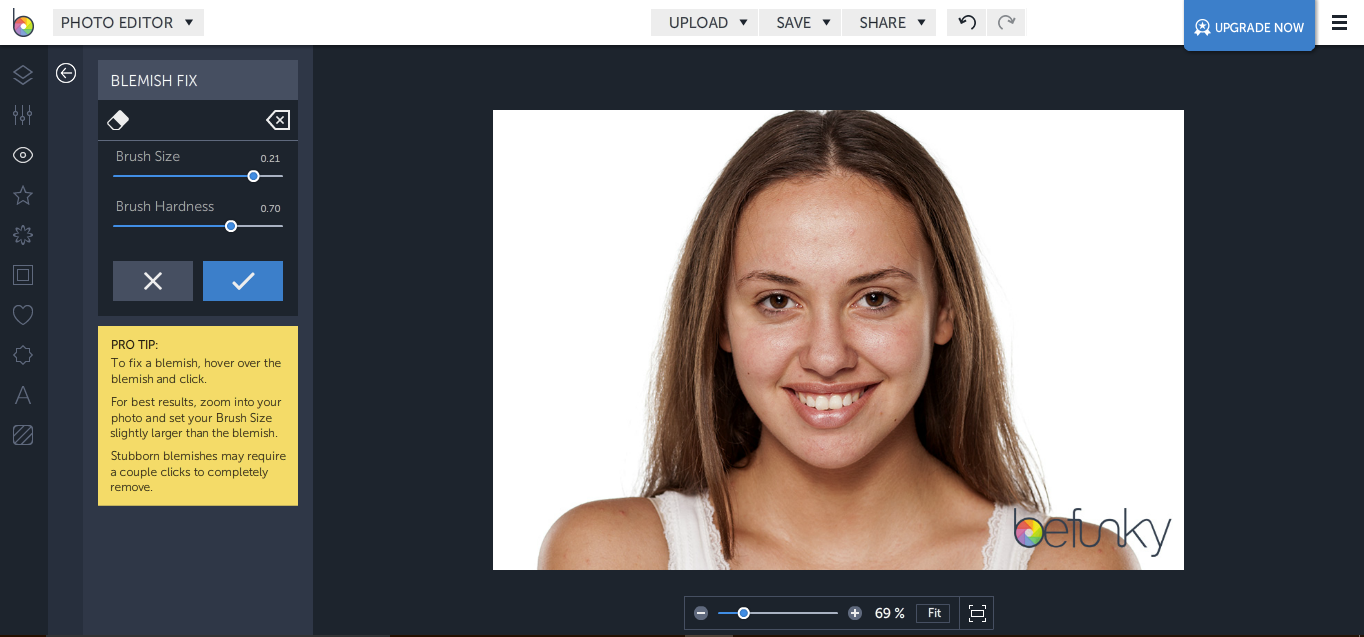
Task: Select the eraser tool in Blemish Fix
Action: click(x=118, y=120)
